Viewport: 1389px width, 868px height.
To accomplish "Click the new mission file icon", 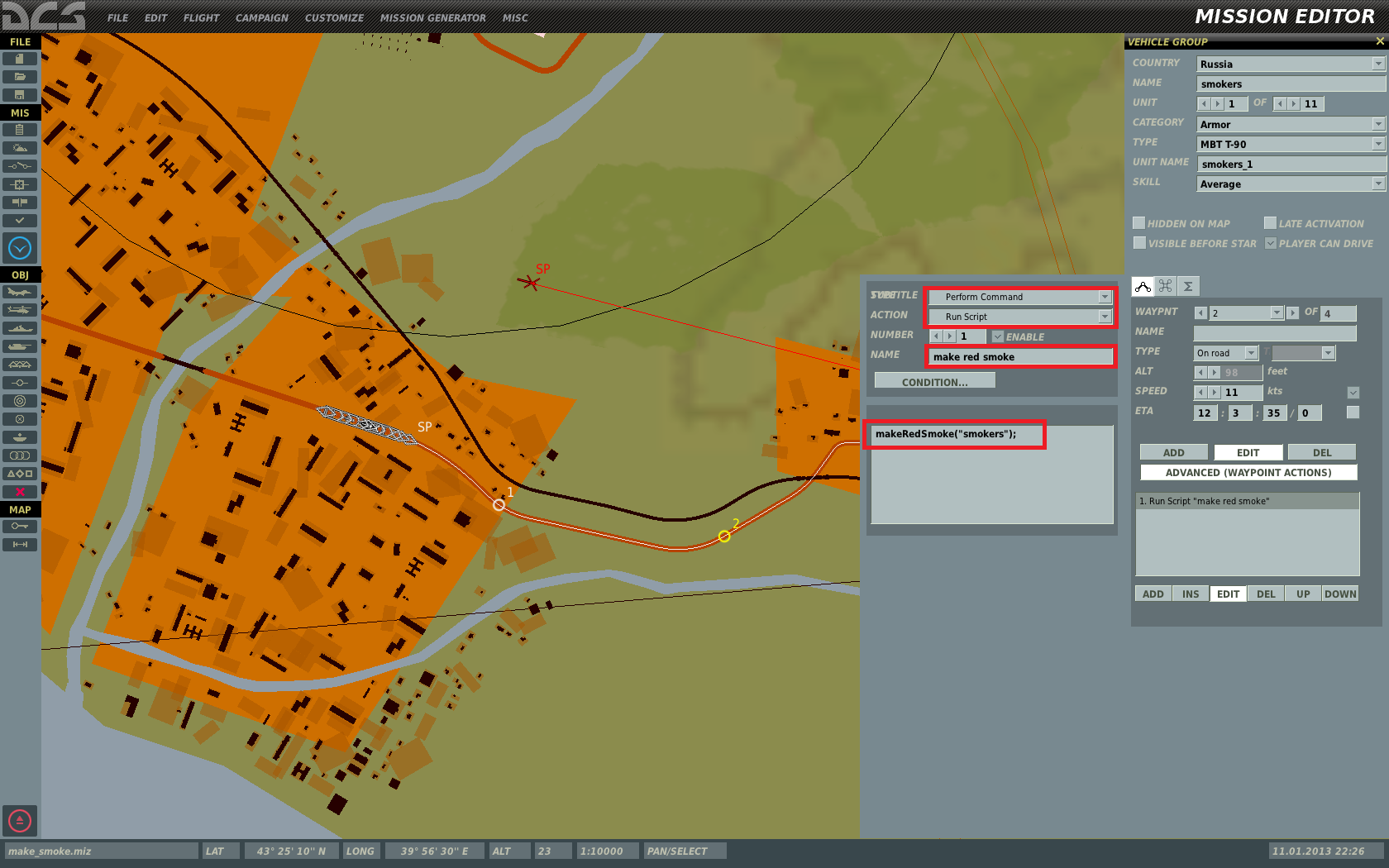I will pos(20,59).
